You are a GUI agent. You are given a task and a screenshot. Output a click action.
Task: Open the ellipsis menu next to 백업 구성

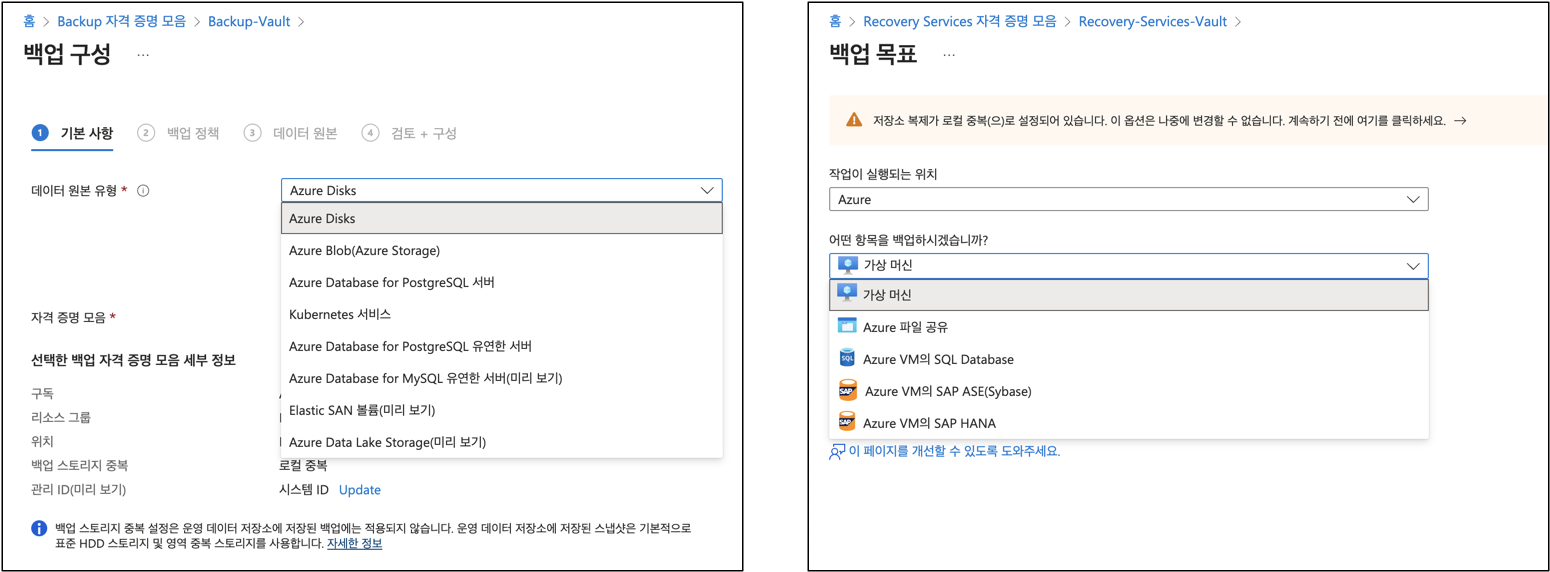click(143, 55)
